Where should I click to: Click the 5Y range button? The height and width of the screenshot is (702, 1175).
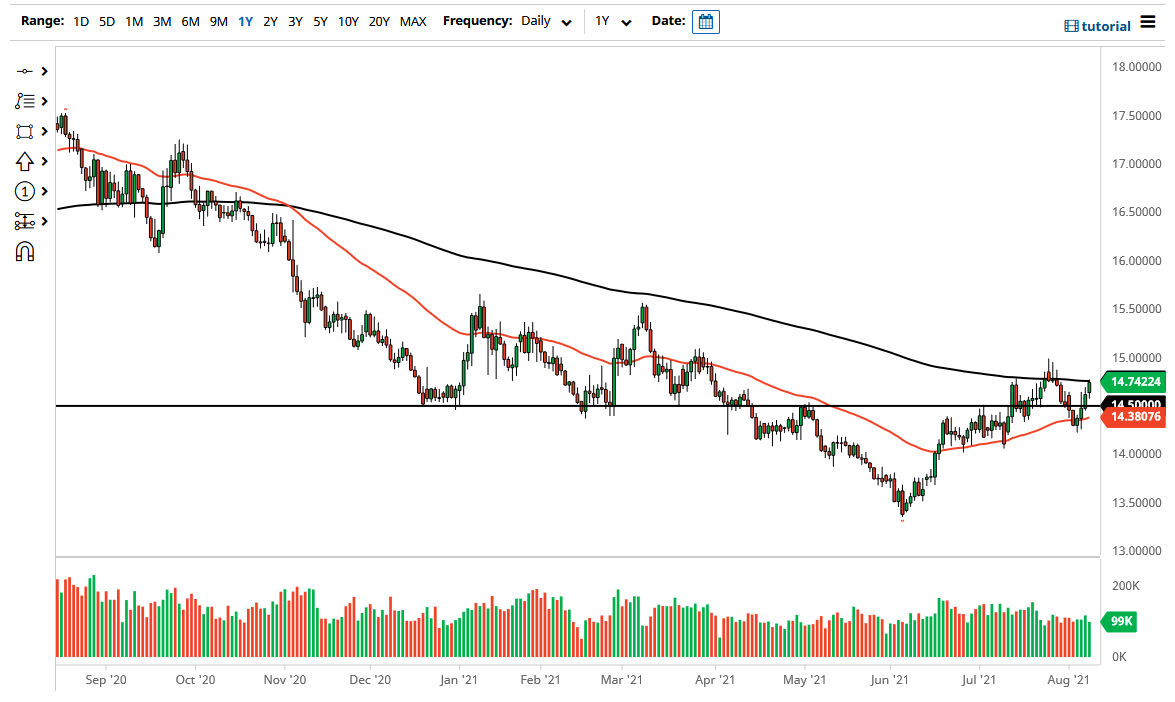[x=320, y=21]
